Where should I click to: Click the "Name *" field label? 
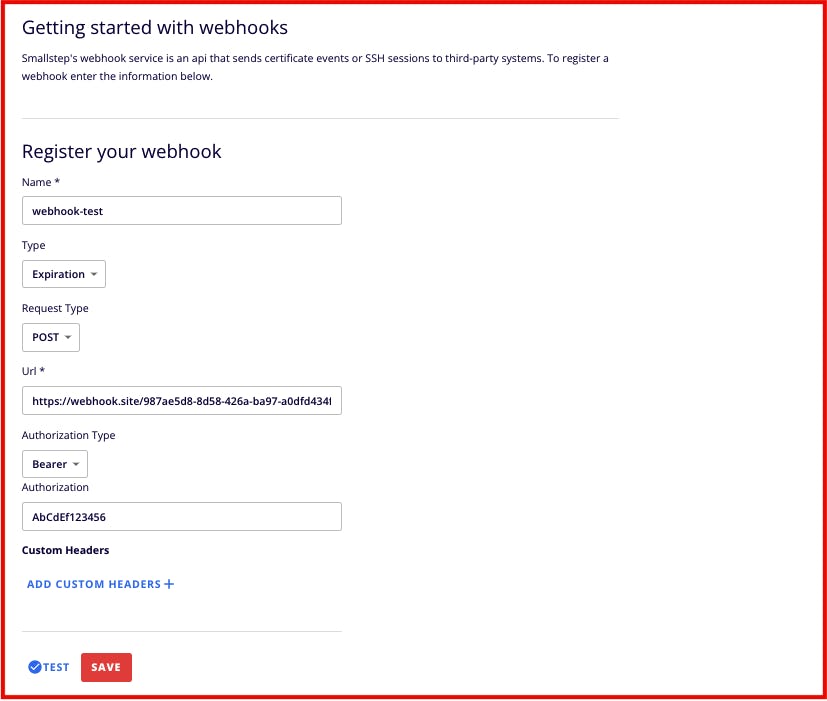coord(41,182)
